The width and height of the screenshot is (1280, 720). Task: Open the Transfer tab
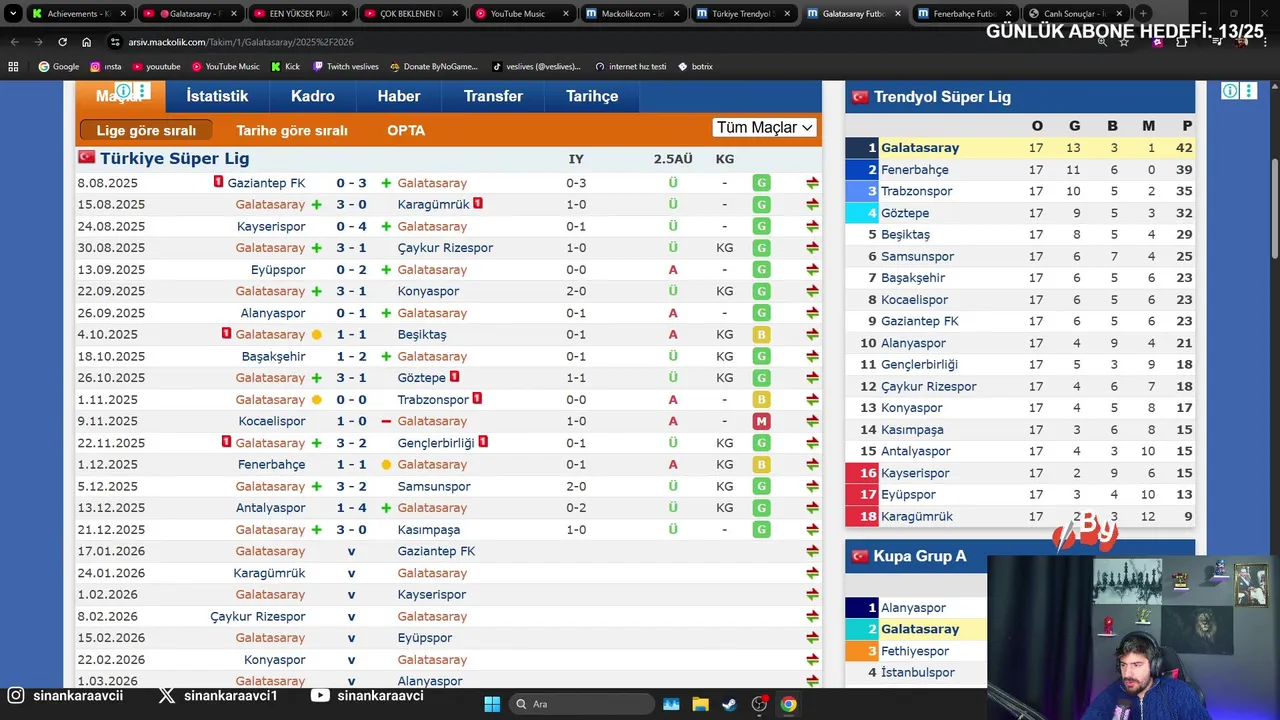point(493,96)
